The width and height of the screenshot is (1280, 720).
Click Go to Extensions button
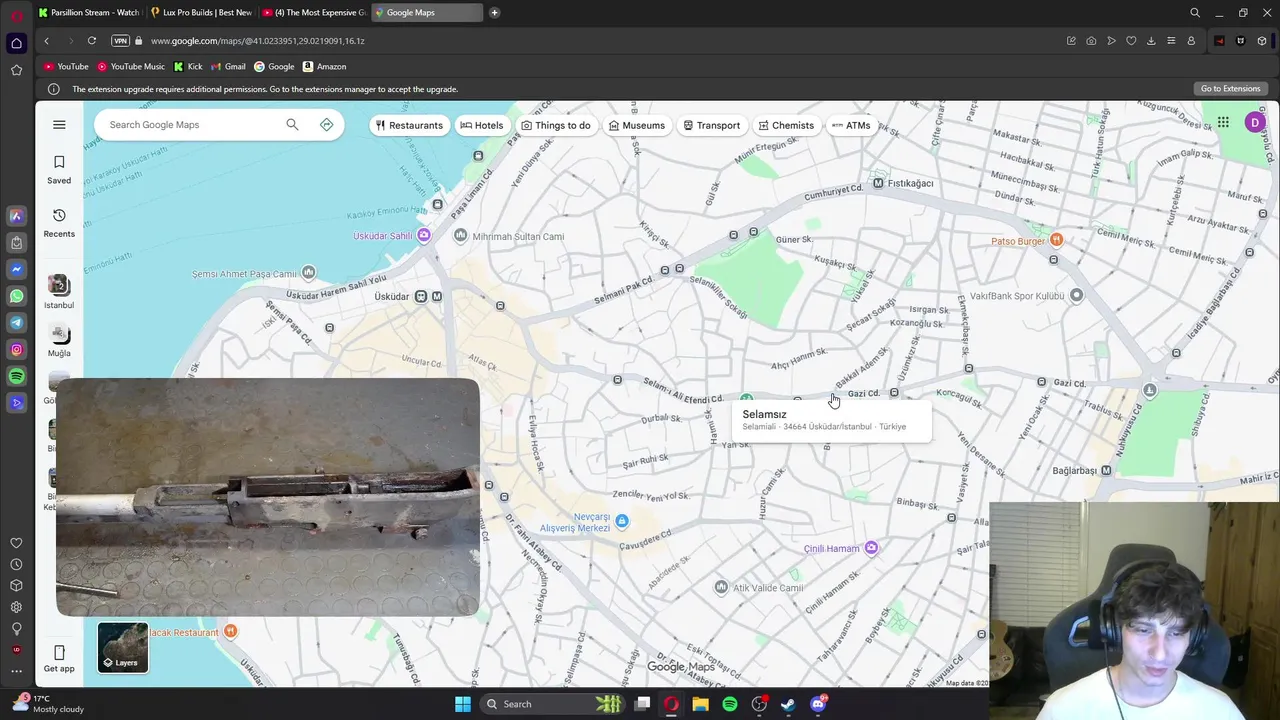[1230, 89]
